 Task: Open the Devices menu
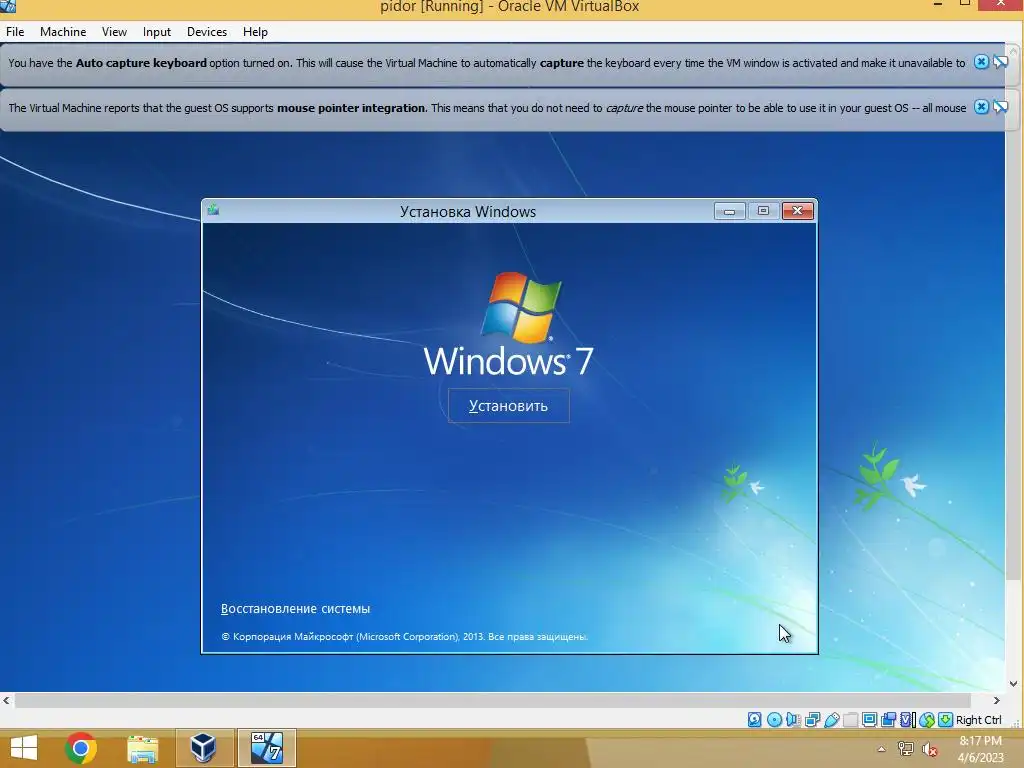[207, 32]
